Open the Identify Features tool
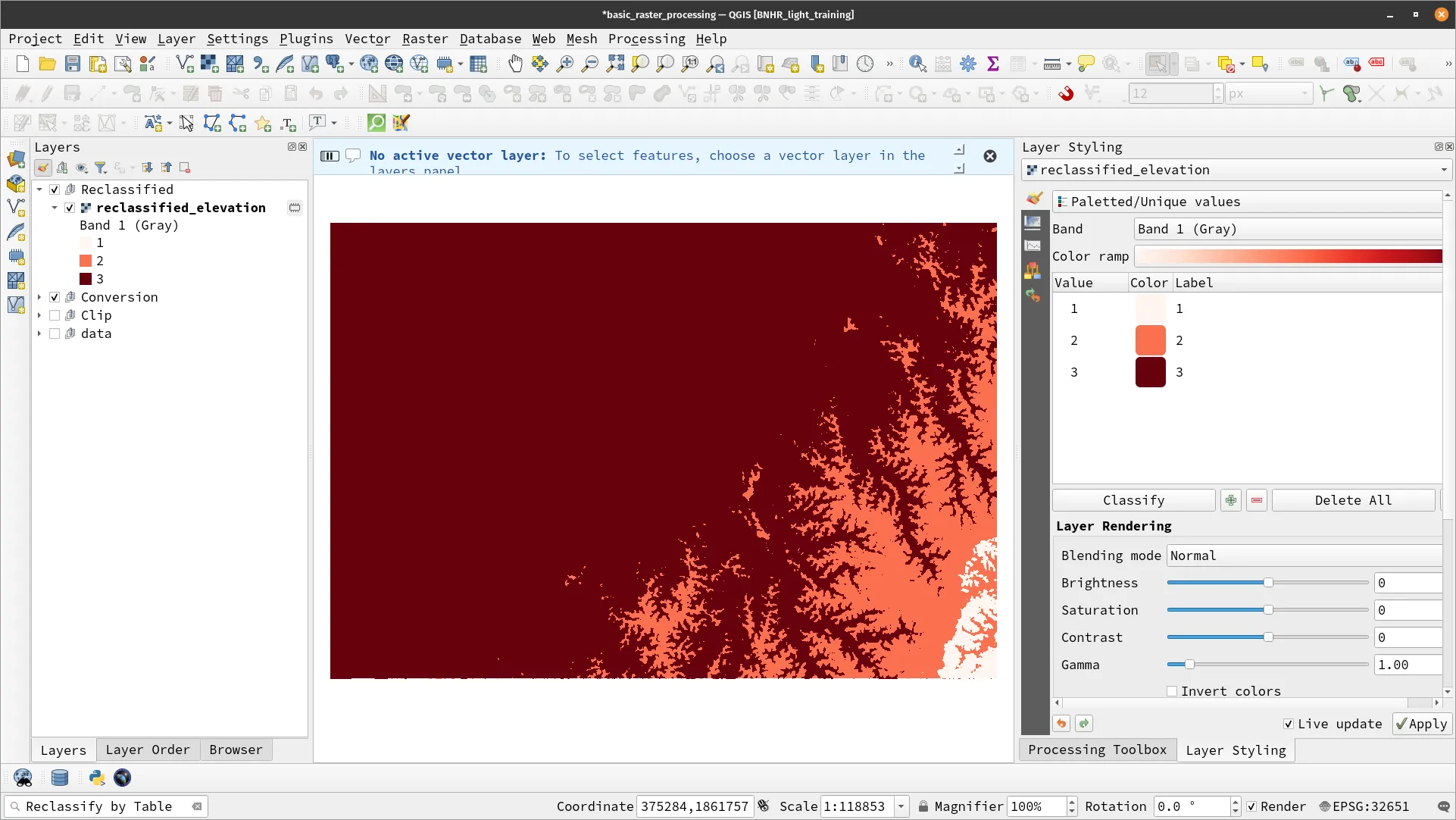1456x820 pixels. (x=917, y=64)
